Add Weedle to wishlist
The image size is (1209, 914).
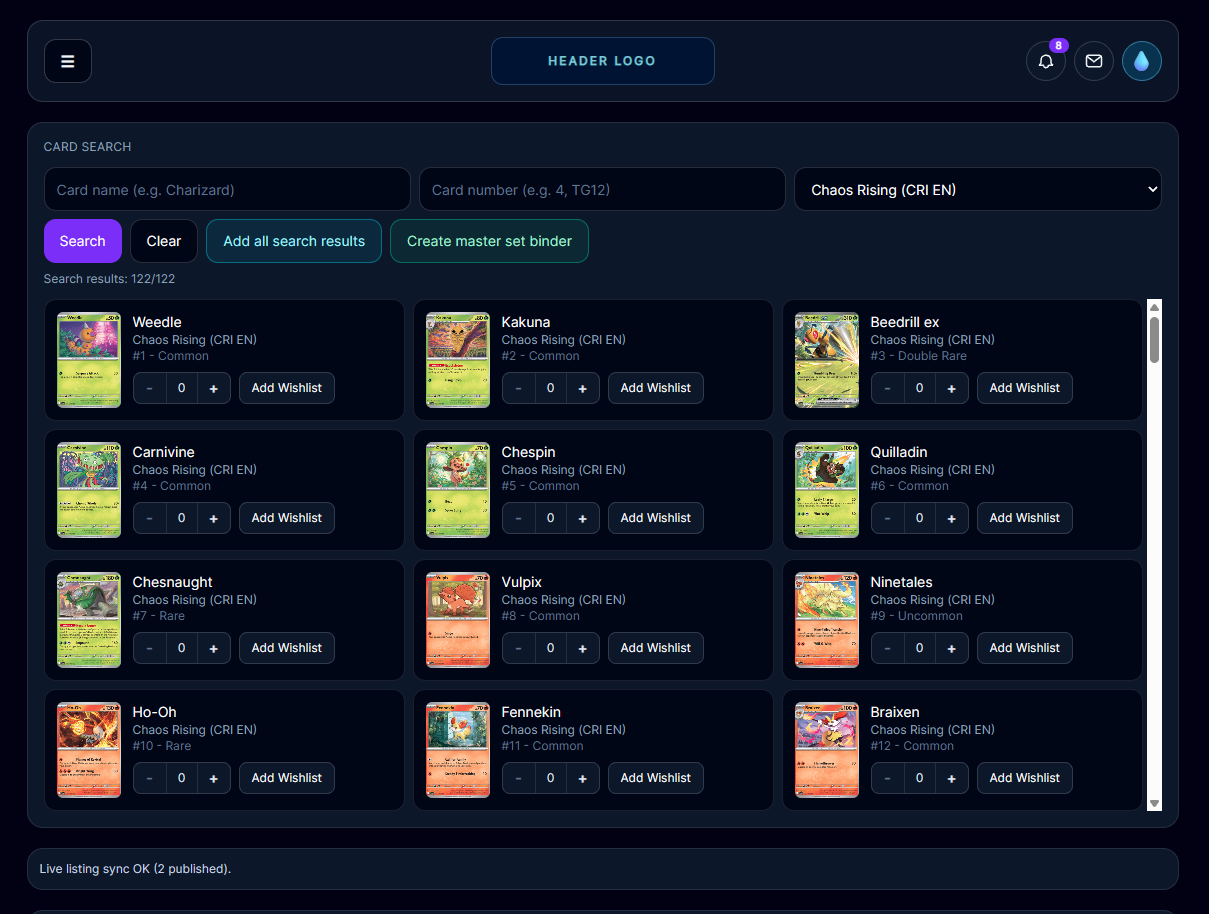pos(287,388)
